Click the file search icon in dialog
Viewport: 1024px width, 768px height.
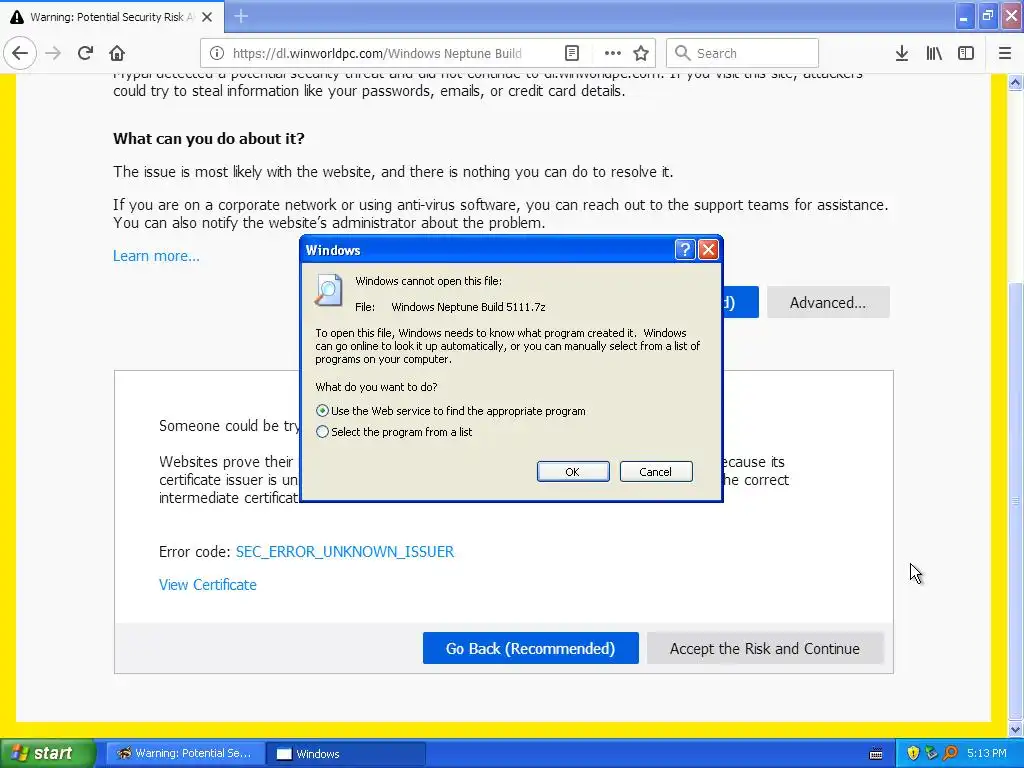tap(328, 291)
